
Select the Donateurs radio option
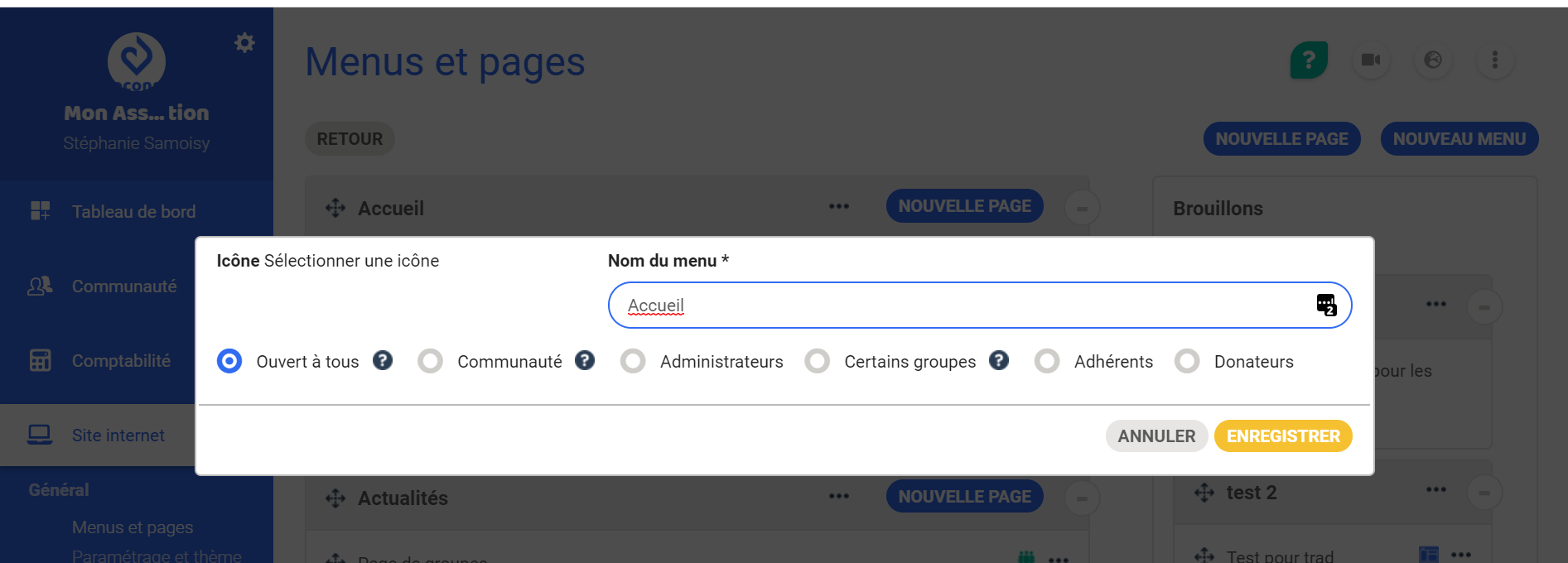[1187, 361]
